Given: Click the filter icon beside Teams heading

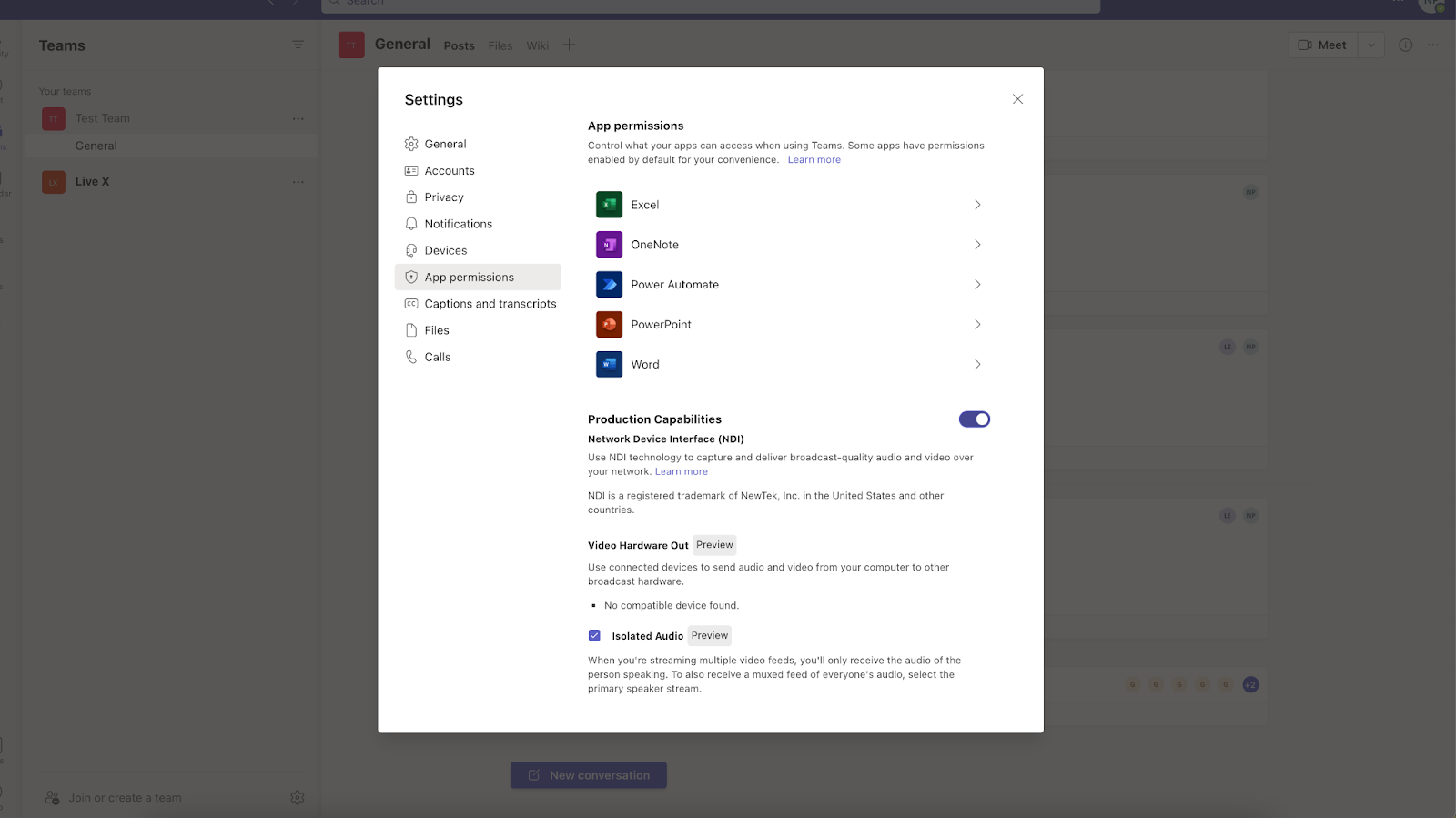Looking at the screenshot, I should (x=298, y=45).
